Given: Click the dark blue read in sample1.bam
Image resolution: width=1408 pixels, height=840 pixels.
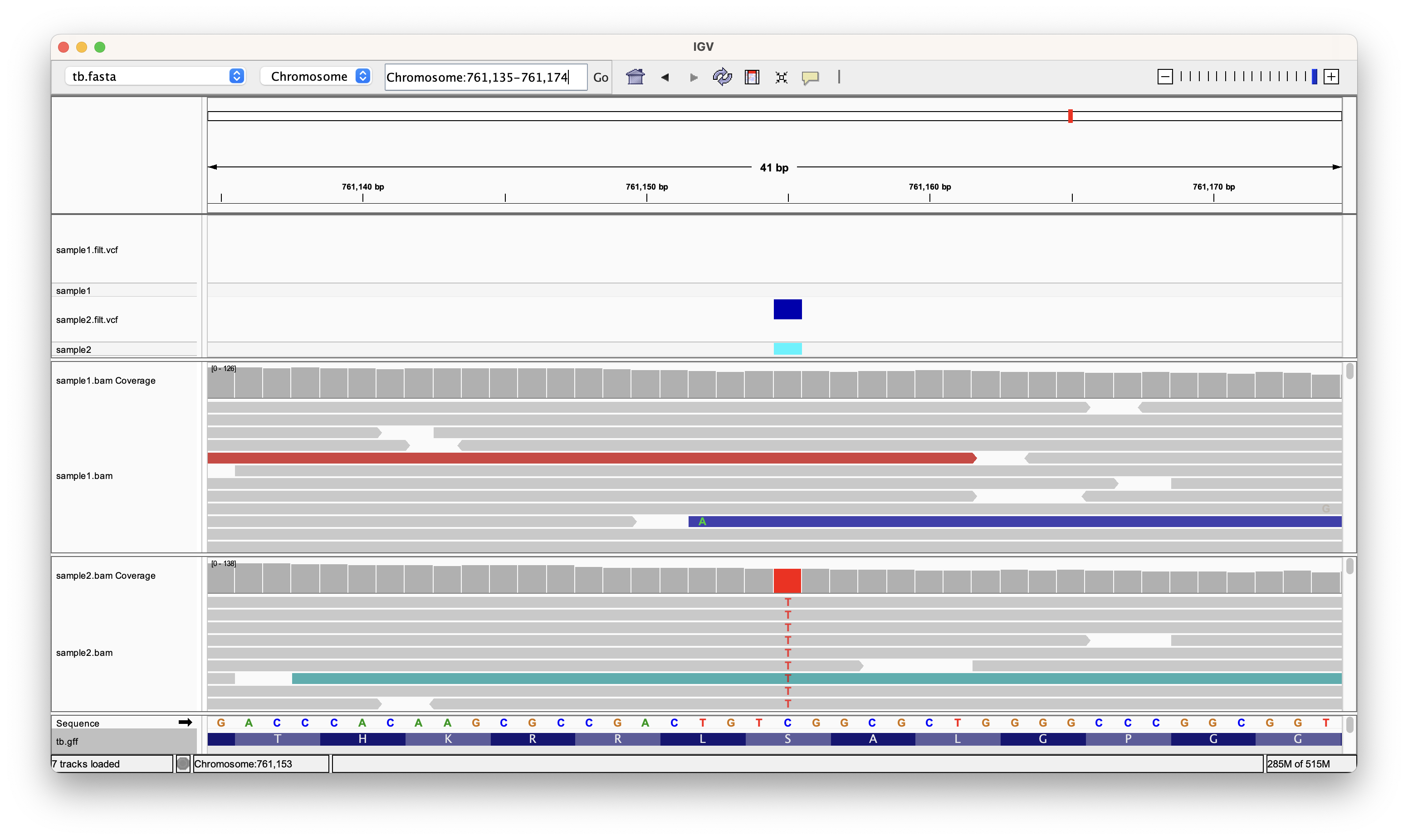Looking at the screenshot, I should 1014,521.
